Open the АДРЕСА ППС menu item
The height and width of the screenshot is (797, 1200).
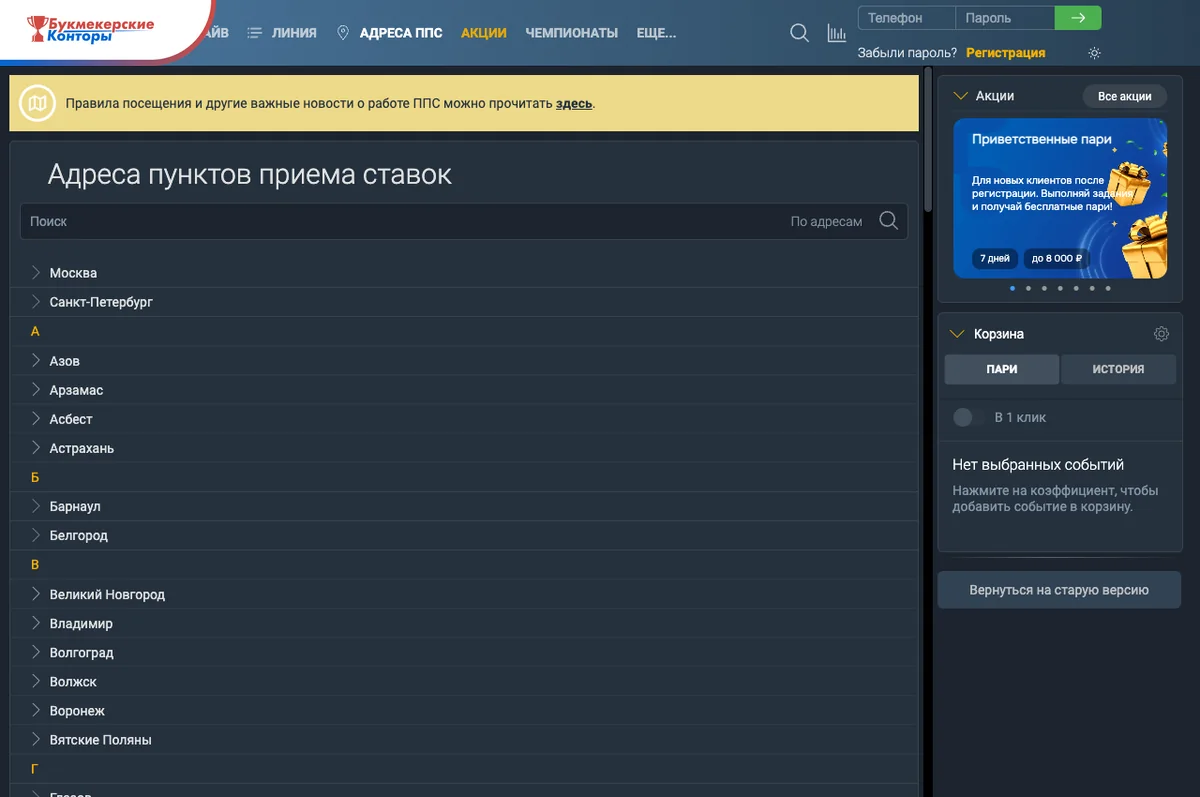[401, 33]
